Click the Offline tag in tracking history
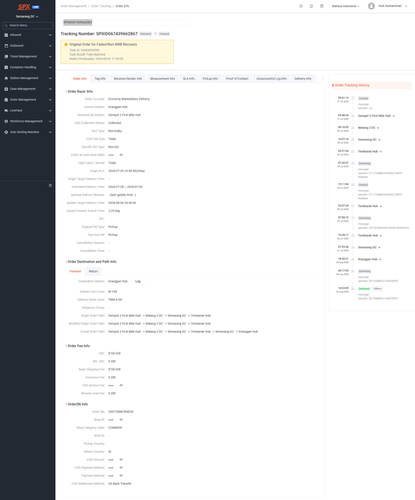 click(377, 289)
